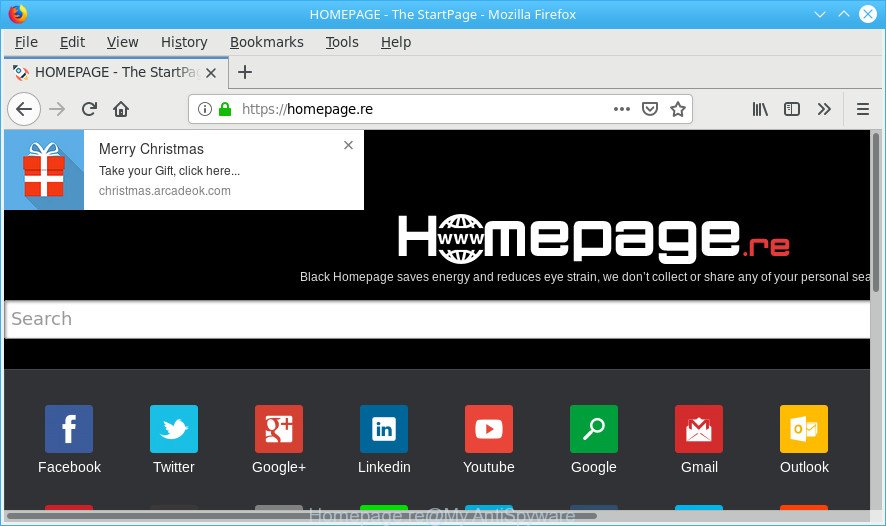Open the Tools menu

click(x=342, y=42)
